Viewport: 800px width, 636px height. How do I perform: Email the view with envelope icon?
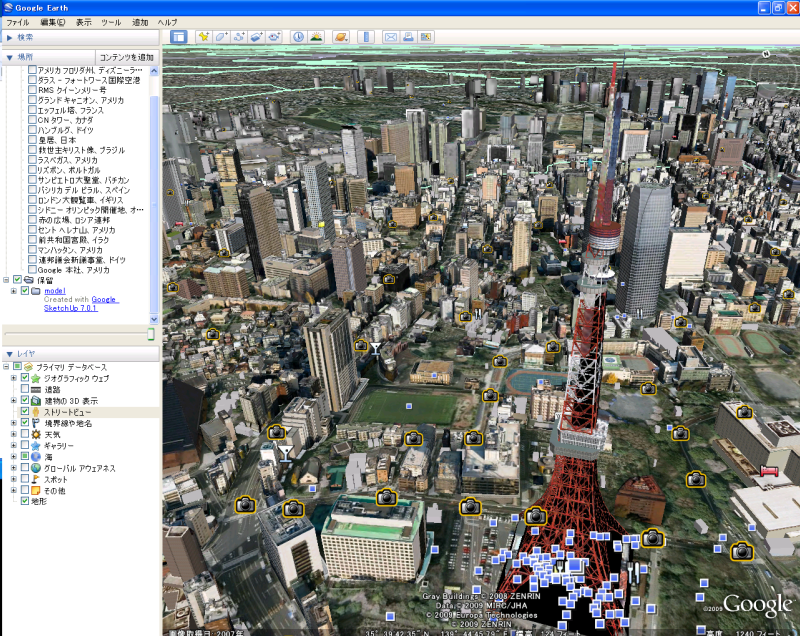390,37
